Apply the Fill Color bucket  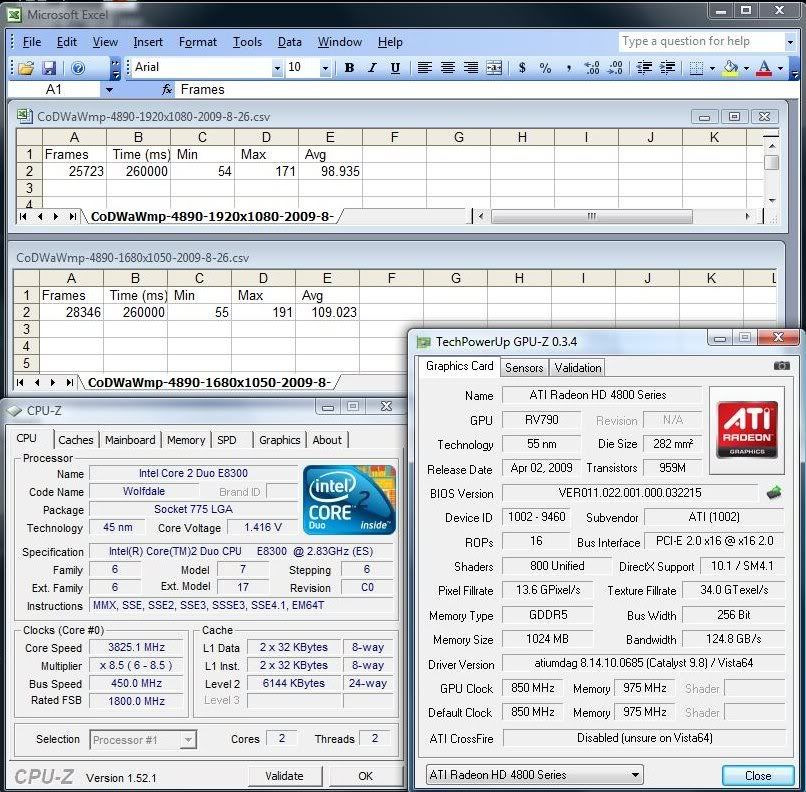[730, 68]
